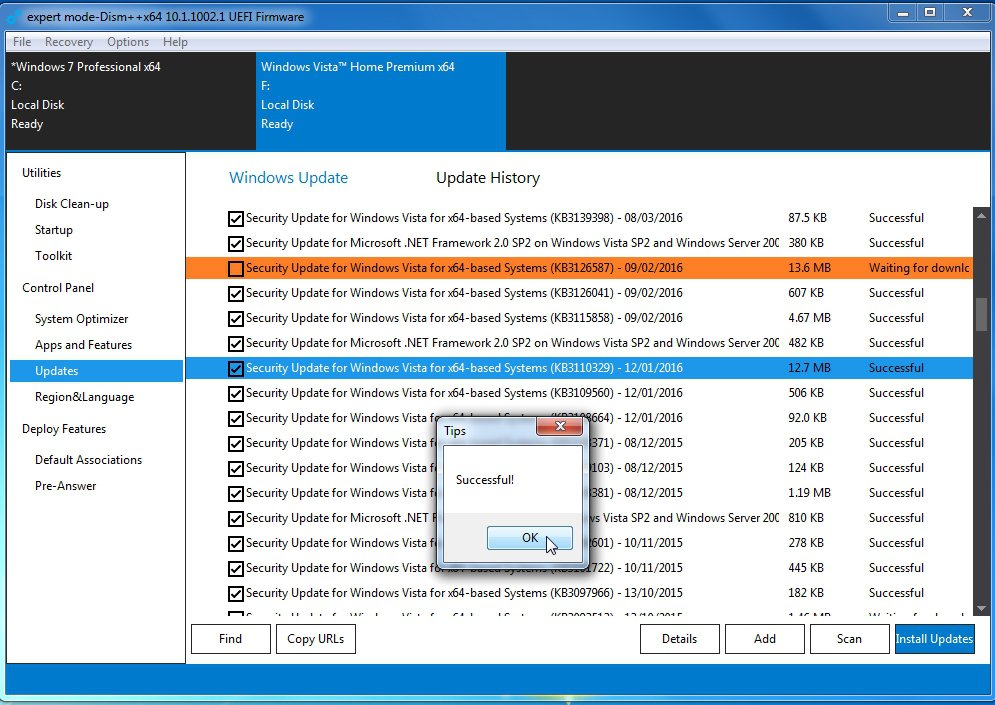This screenshot has height=705, width=995.
Task: Uncheck the KB3110329 update checkbox
Action: pos(235,368)
